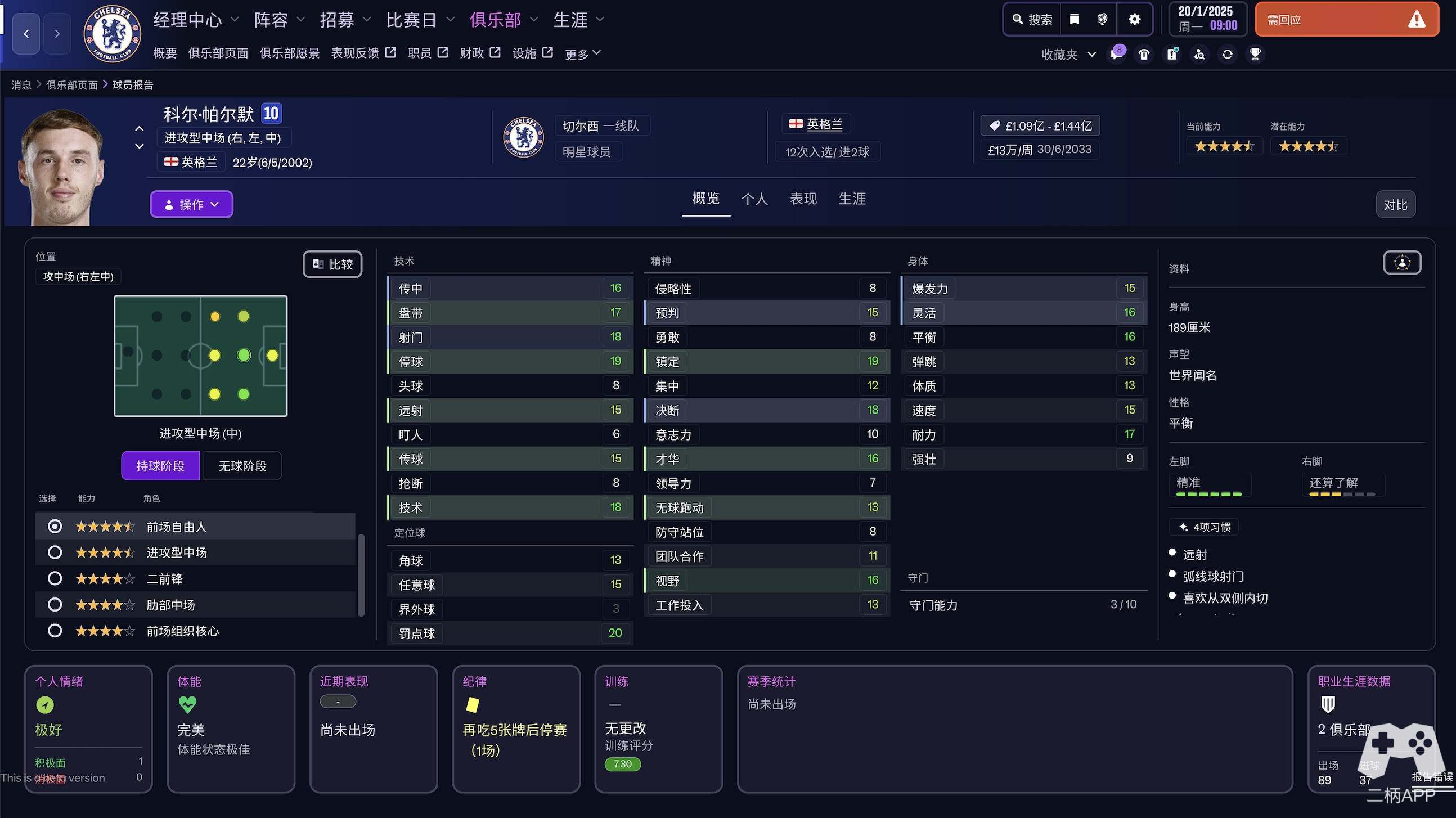Select the 进攻型中场 role radio button
Screen dimensions: 1456x818
point(55,552)
